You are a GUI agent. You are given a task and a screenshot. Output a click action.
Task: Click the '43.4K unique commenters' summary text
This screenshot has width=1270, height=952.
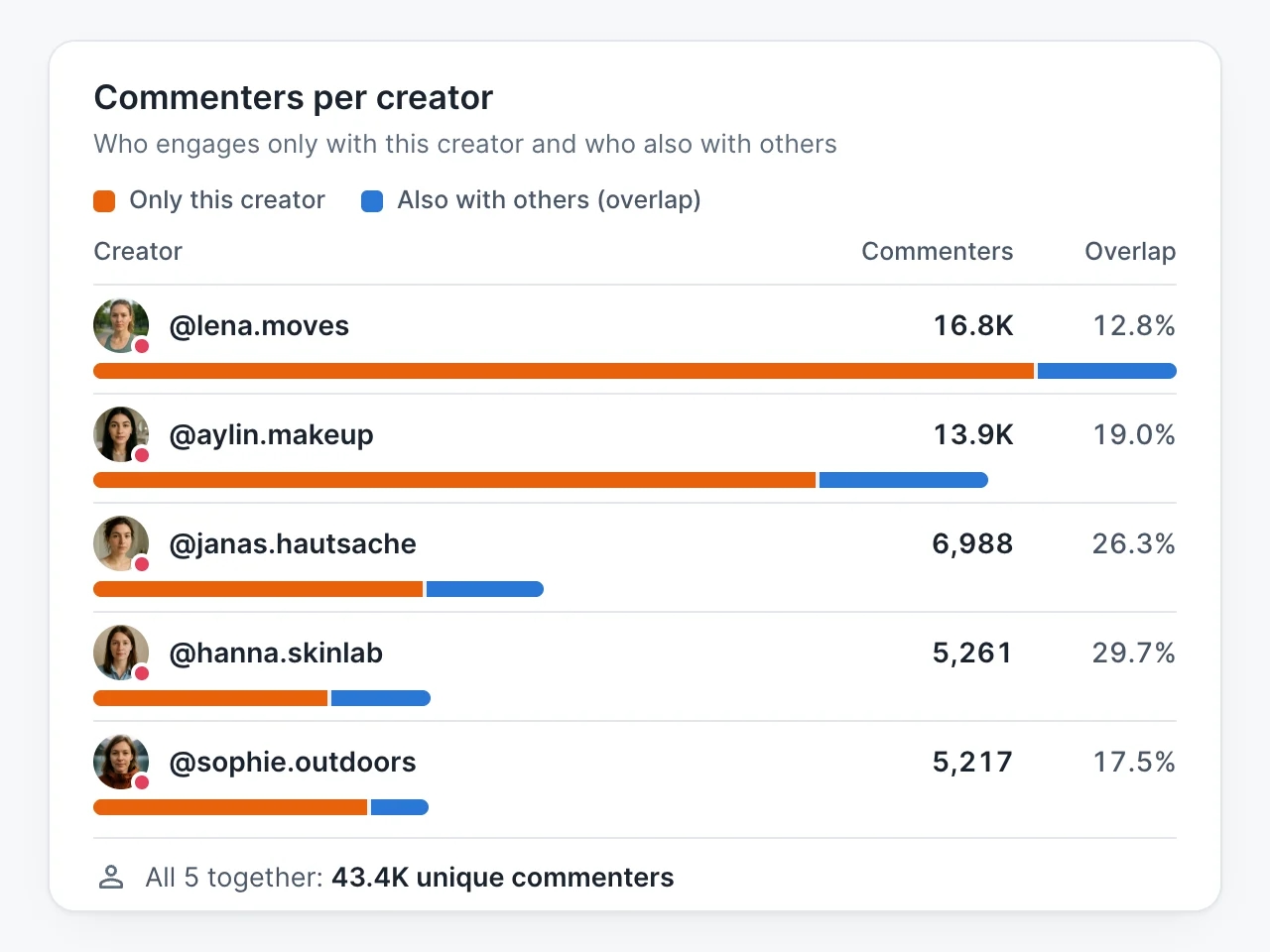click(x=503, y=878)
